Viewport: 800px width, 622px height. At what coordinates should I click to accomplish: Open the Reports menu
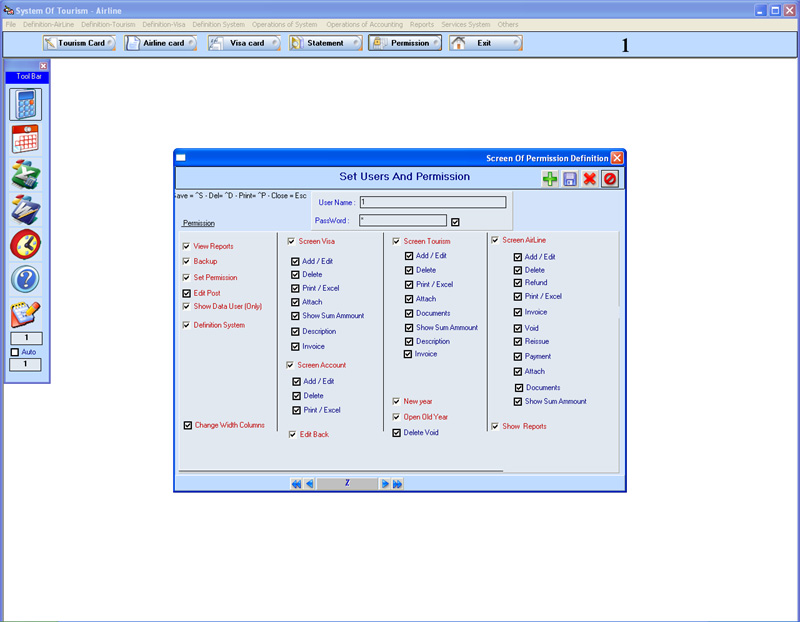[422, 24]
